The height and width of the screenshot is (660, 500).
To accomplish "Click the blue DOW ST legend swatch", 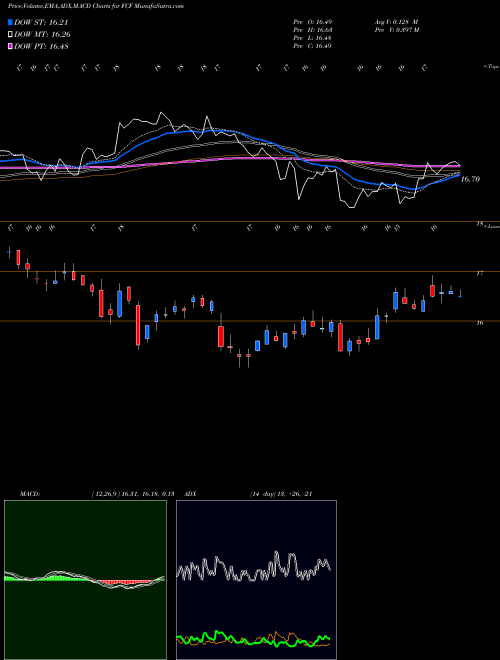I will click(x=10, y=22).
